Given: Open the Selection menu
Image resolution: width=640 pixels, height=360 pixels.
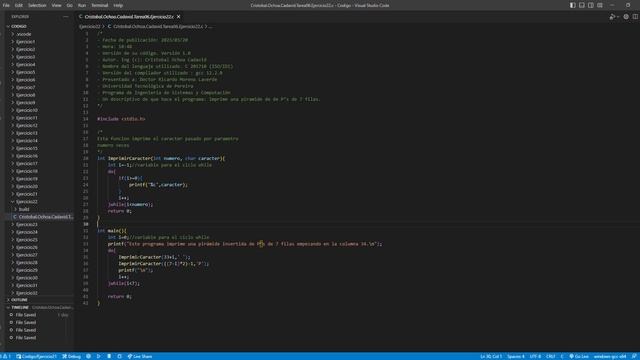Looking at the screenshot, I should [37, 5].
